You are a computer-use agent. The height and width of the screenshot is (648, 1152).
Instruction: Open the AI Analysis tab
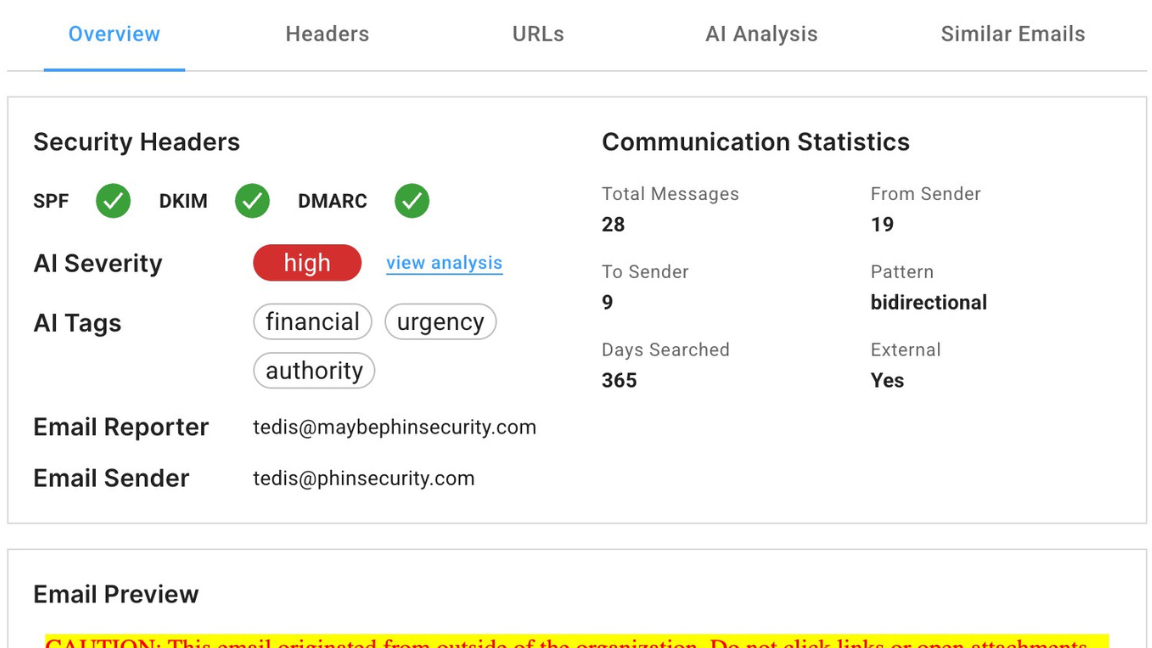[x=761, y=34]
